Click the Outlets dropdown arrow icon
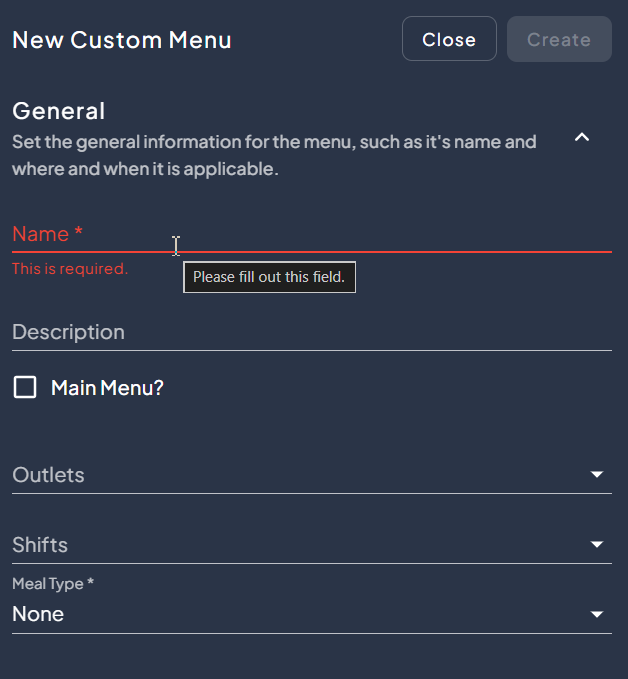 point(597,474)
